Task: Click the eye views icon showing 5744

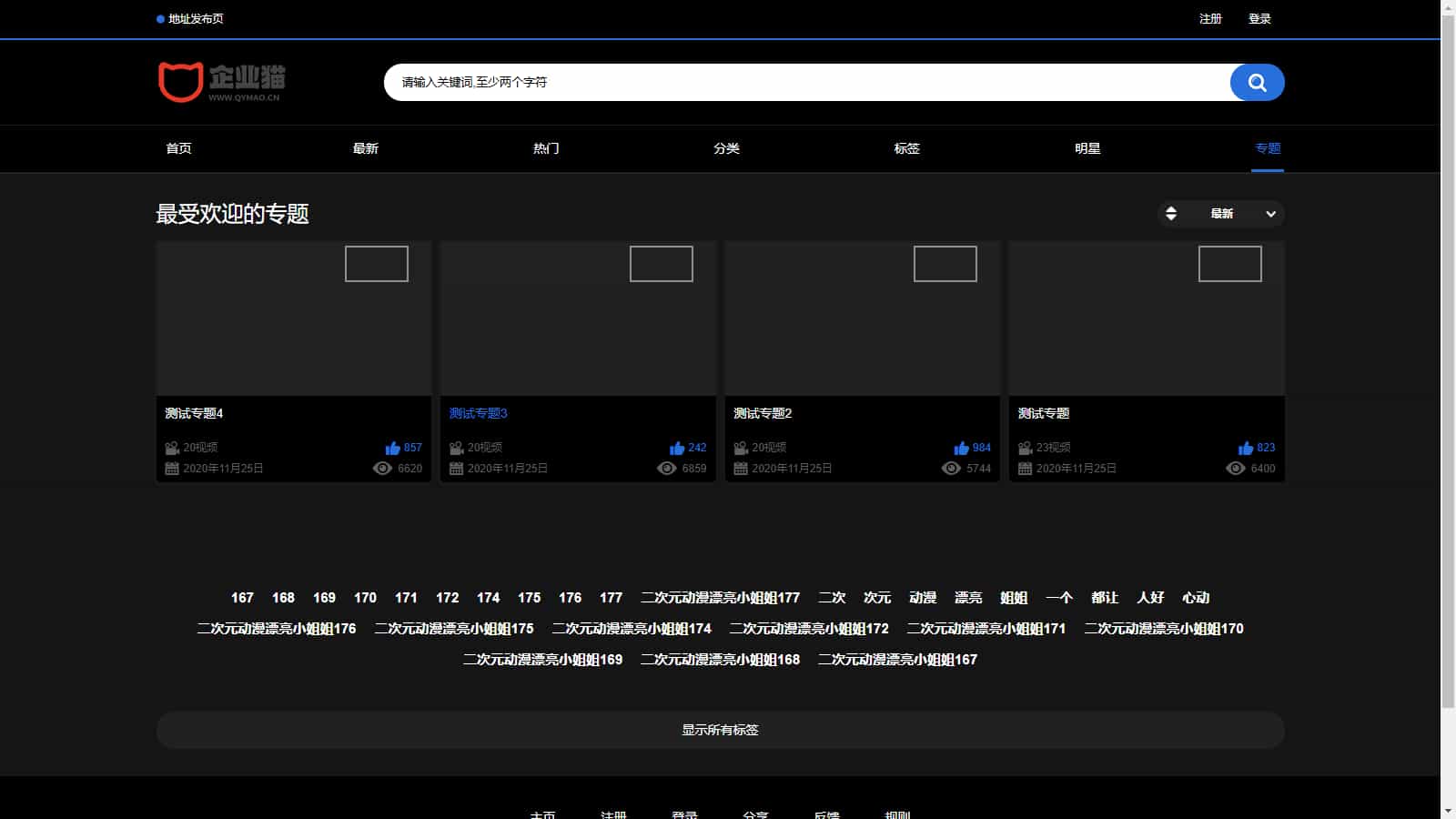Action: pyautogui.click(x=951, y=469)
